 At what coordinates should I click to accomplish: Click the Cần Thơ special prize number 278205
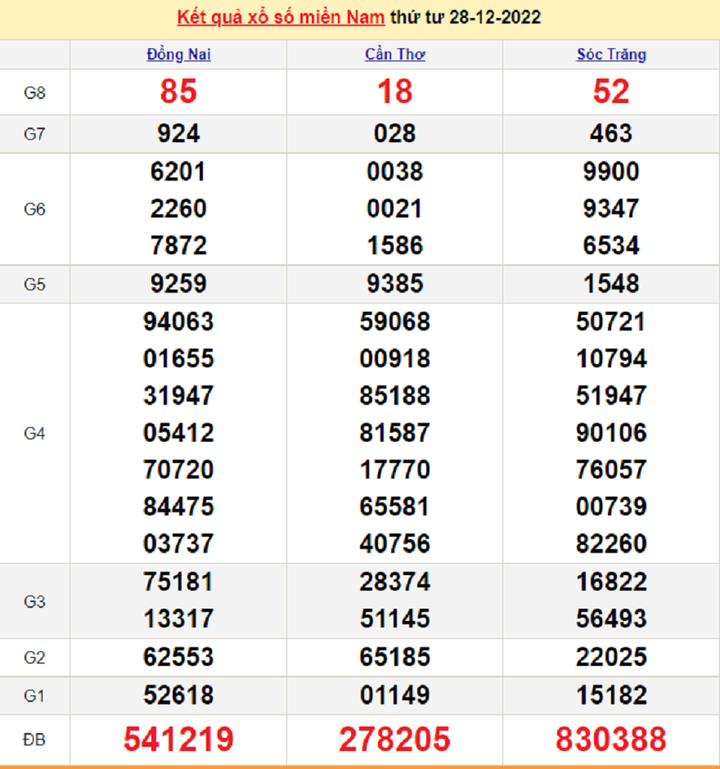(394, 739)
